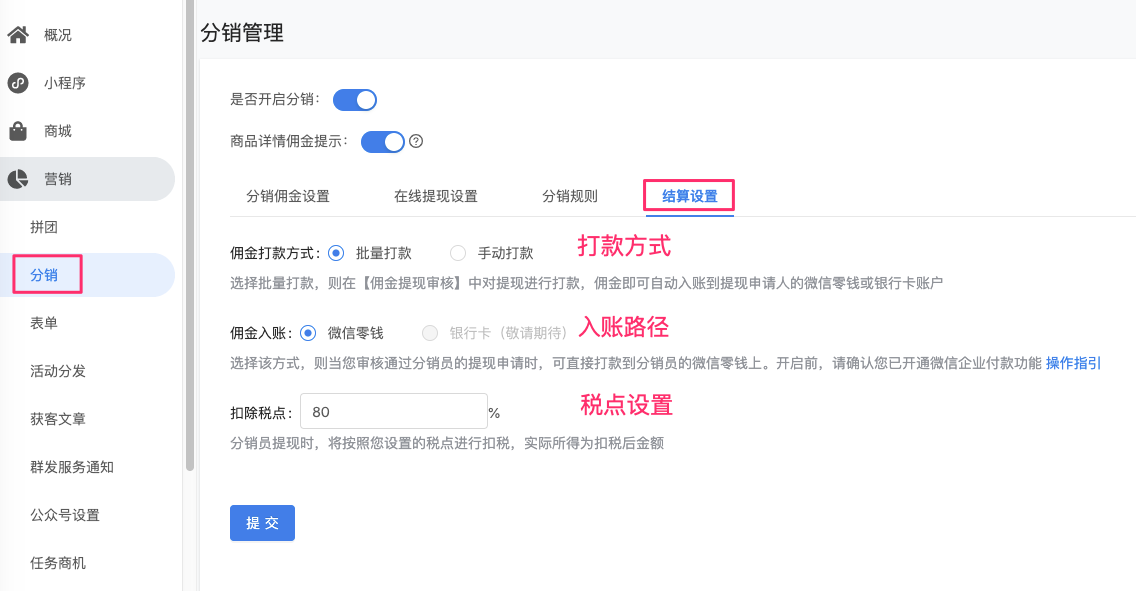Open the 操作指引 link
The image size is (1136, 591).
tap(1073, 363)
